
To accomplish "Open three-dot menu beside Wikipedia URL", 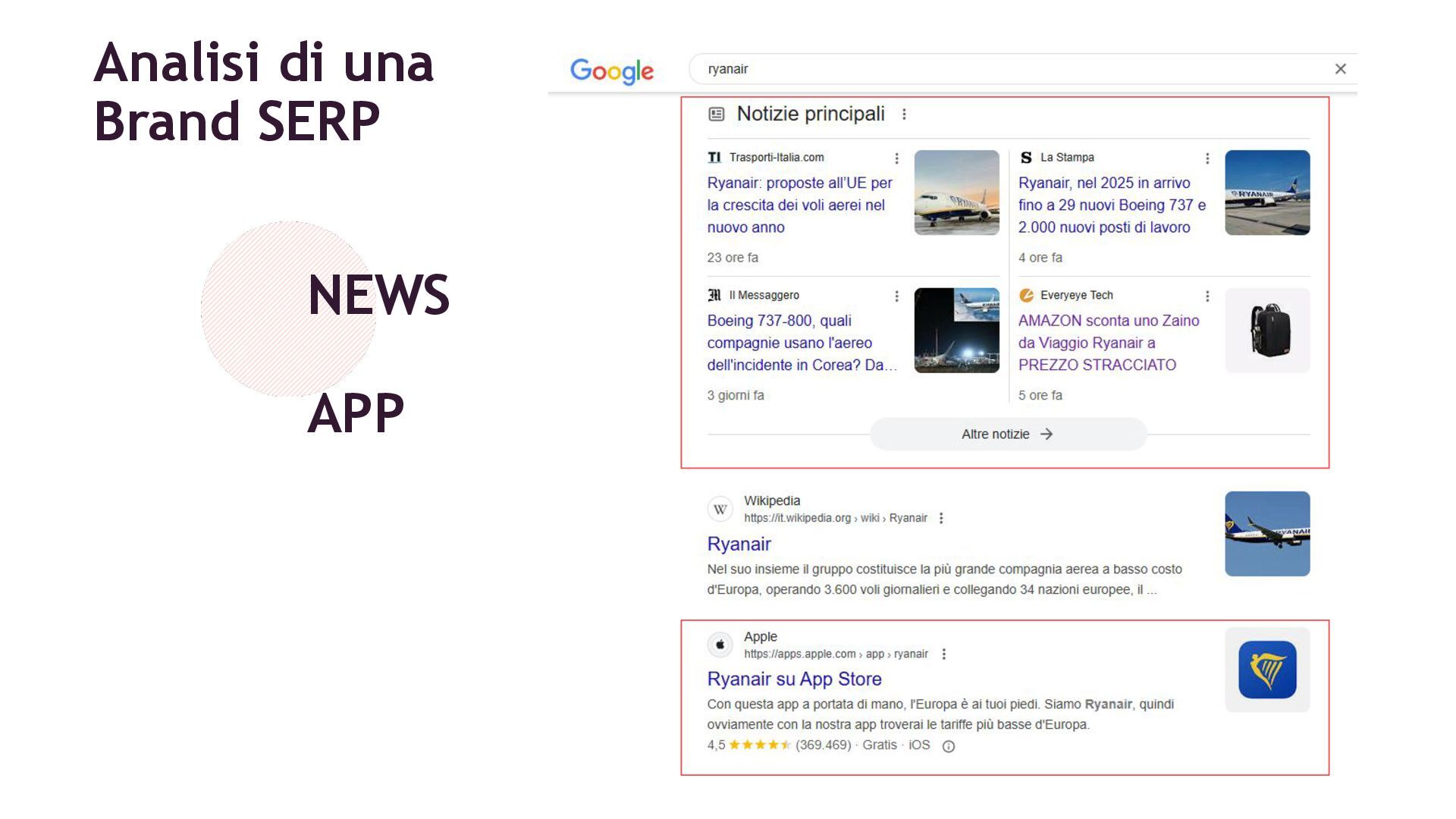I will [941, 518].
